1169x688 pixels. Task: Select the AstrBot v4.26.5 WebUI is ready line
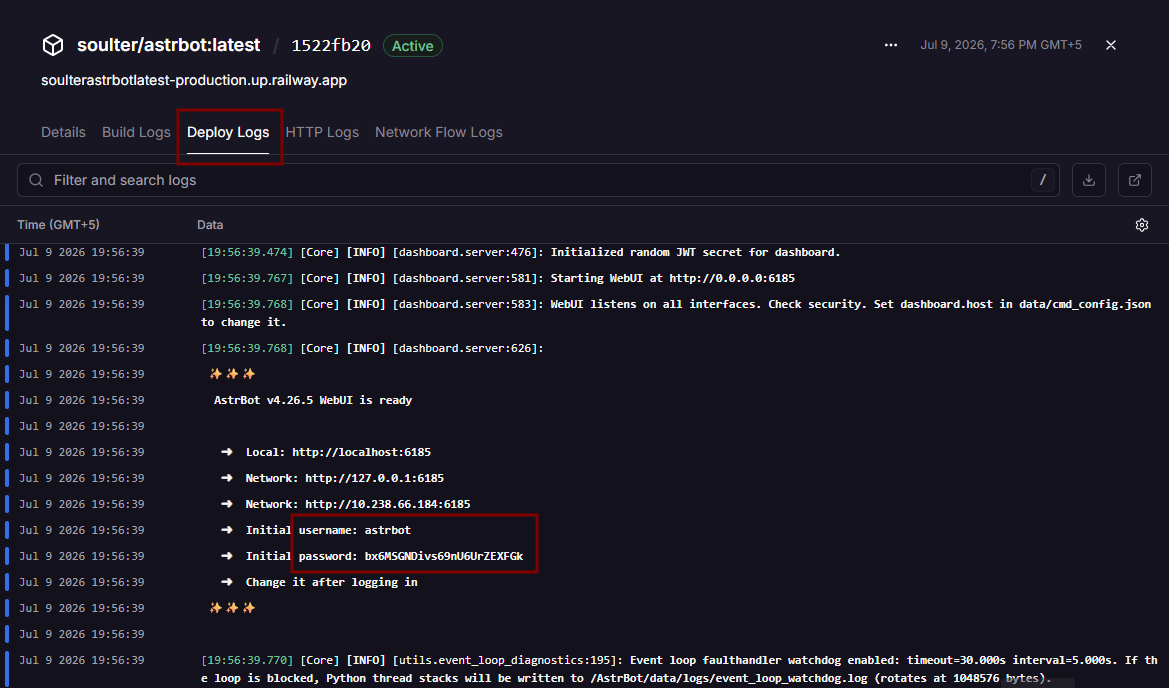(584, 400)
